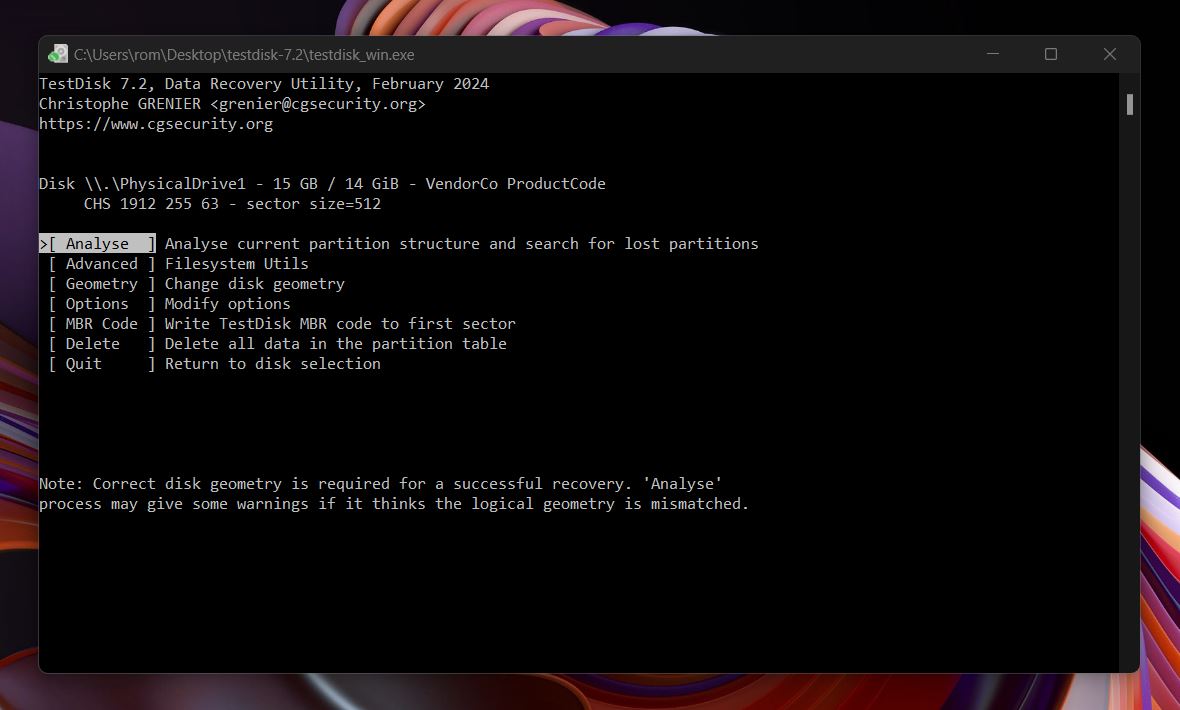
Task: Click the grenier@cgsecurity.org email address
Action: click(318, 104)
